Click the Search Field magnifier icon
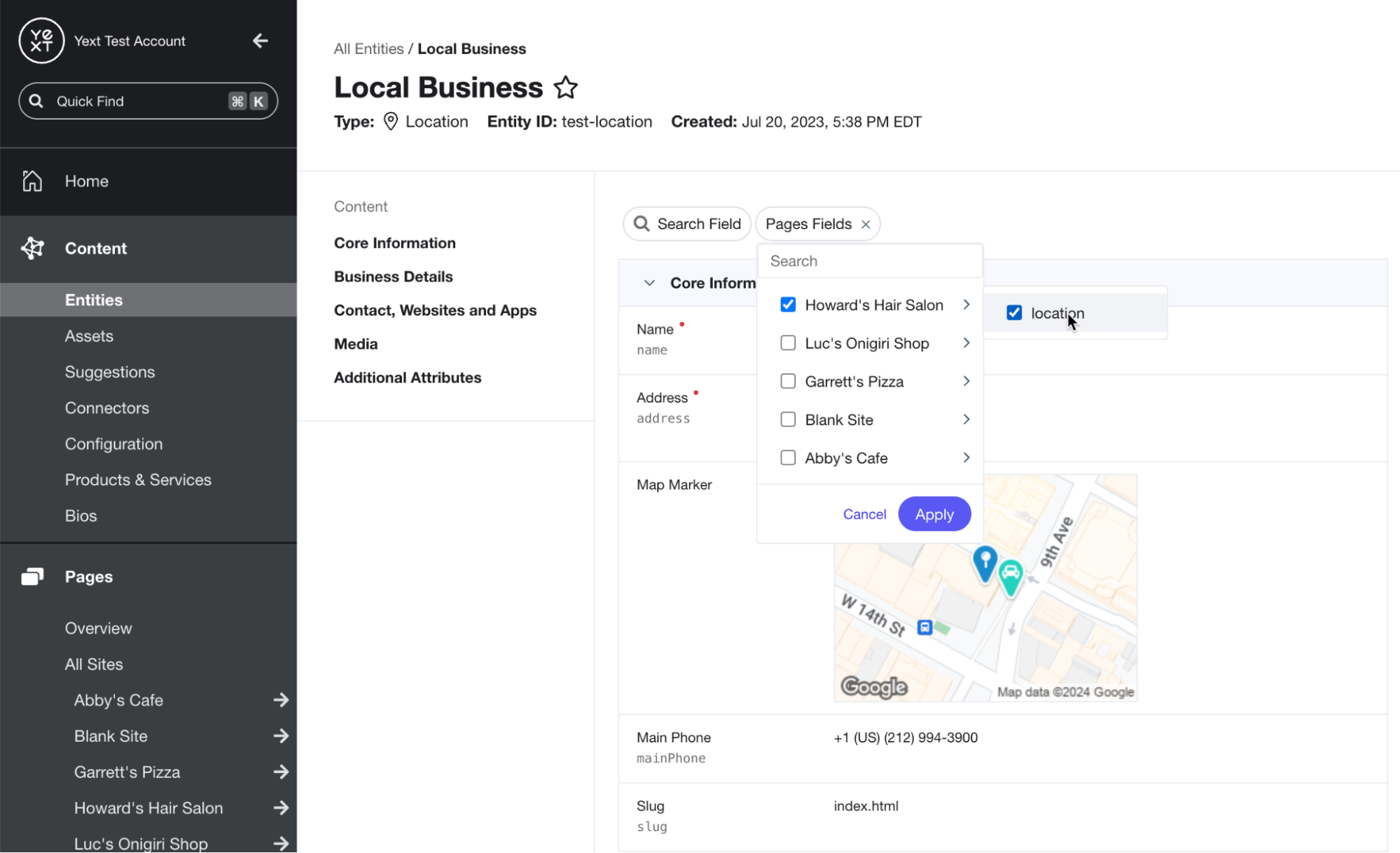 pos(641,223)
